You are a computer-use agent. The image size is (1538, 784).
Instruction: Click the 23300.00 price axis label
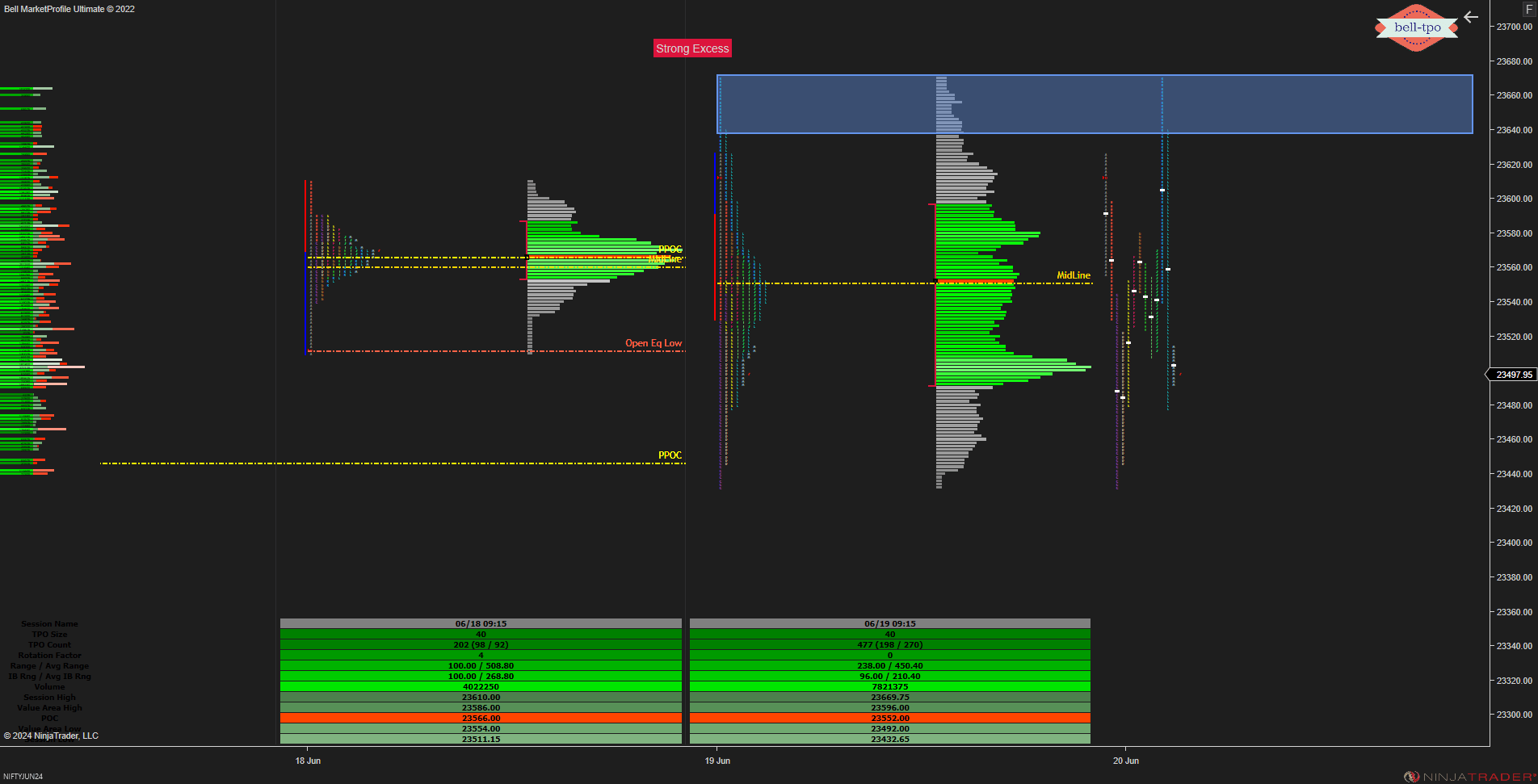[1514, 715]
